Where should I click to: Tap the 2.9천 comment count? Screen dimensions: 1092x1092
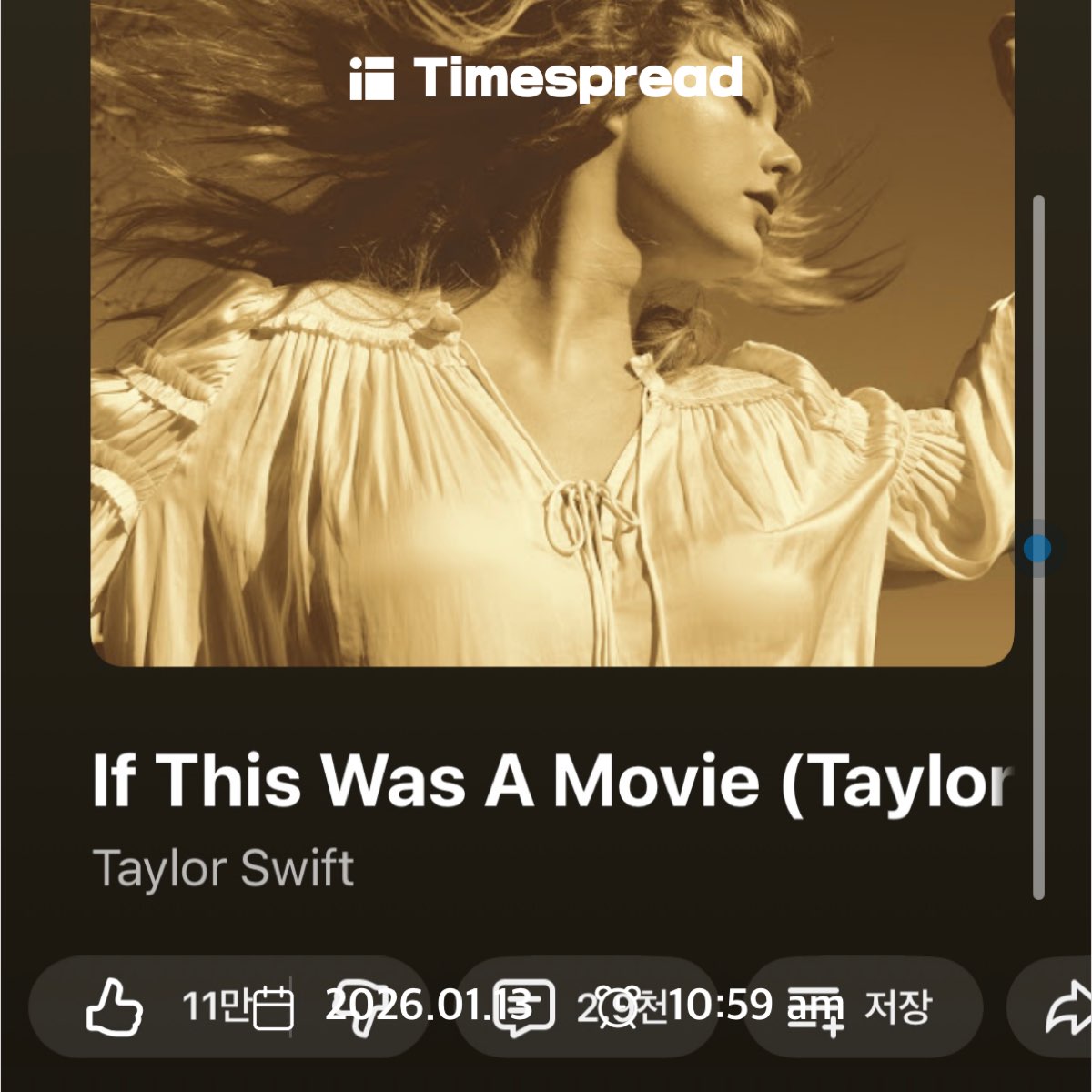click(622, 1006)
